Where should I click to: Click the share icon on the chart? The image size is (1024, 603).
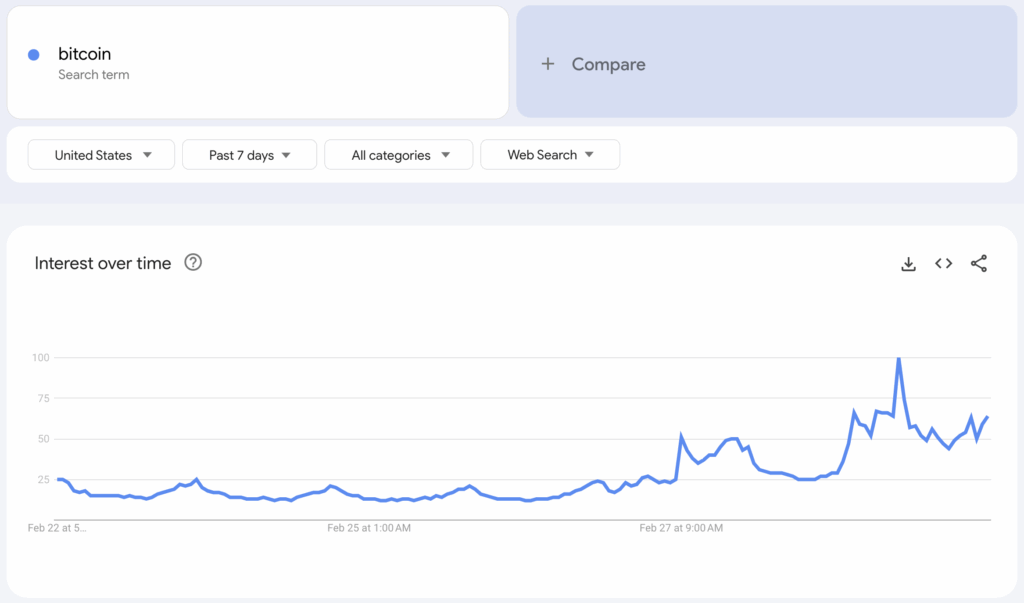[x=978, y=263]
